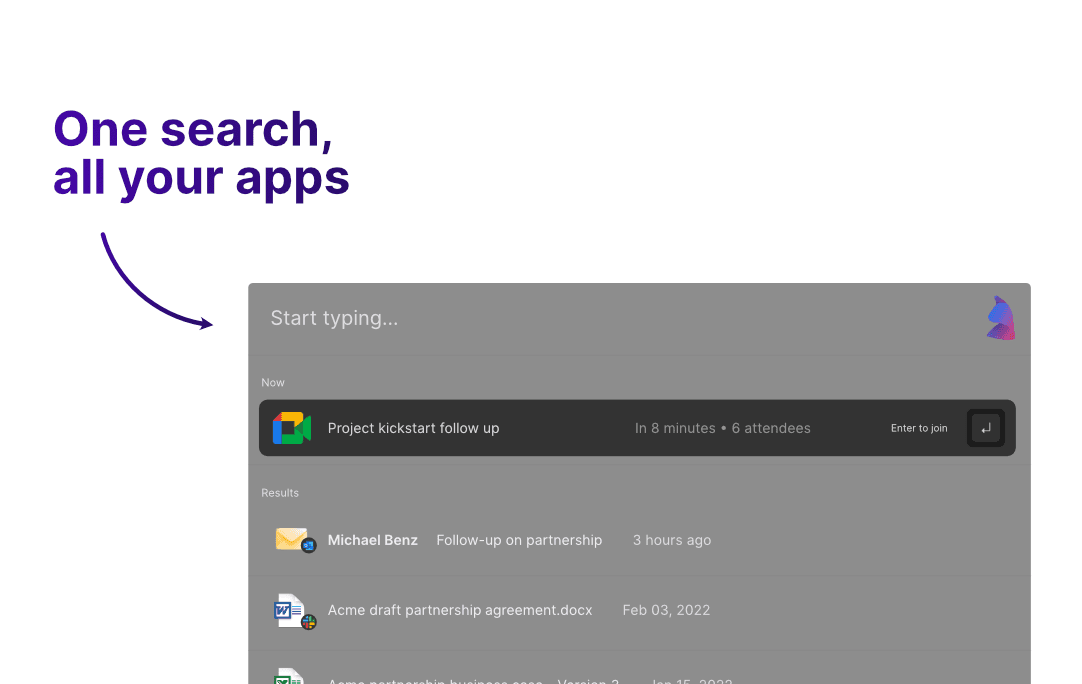Select 'In 8 minutes • 6 attendees' text

[x=722, y=428]
